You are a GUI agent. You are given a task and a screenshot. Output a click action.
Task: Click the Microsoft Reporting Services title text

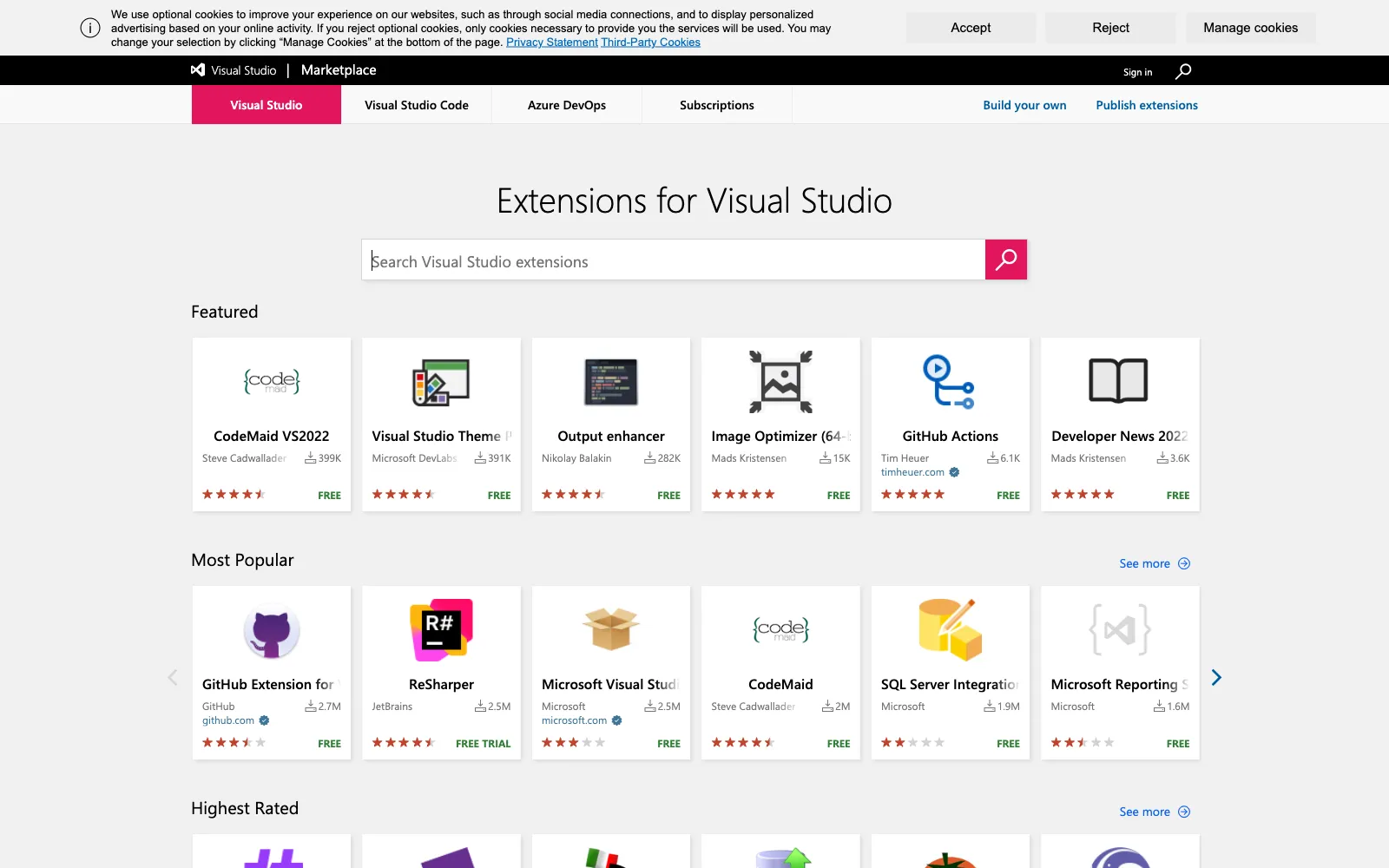(x=1119, y=684)
